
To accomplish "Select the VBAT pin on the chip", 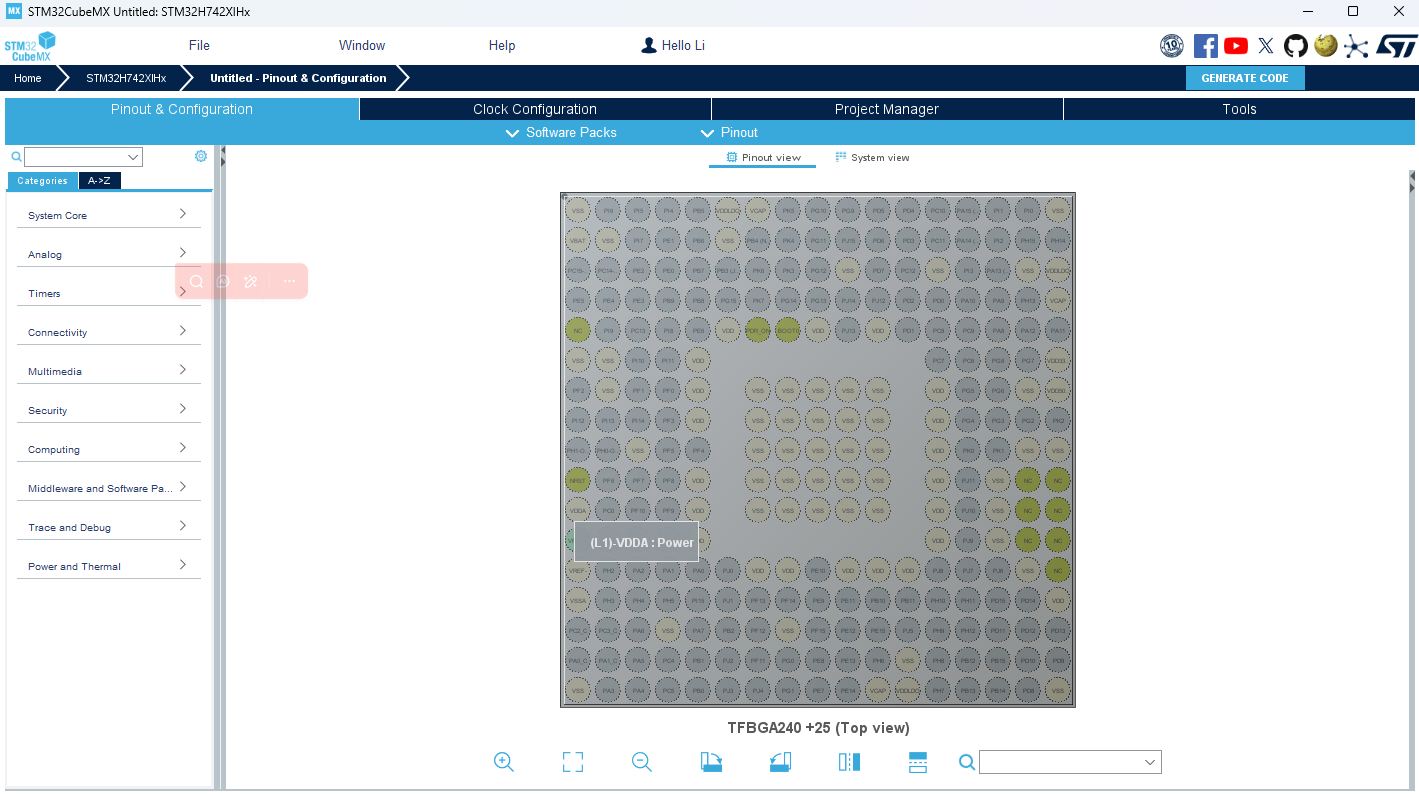I will click(578, 240).
